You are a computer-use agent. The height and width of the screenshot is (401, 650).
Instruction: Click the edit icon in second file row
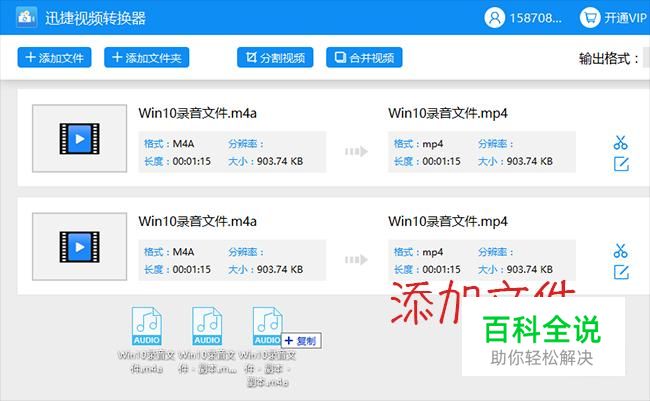tap(621, 272)
